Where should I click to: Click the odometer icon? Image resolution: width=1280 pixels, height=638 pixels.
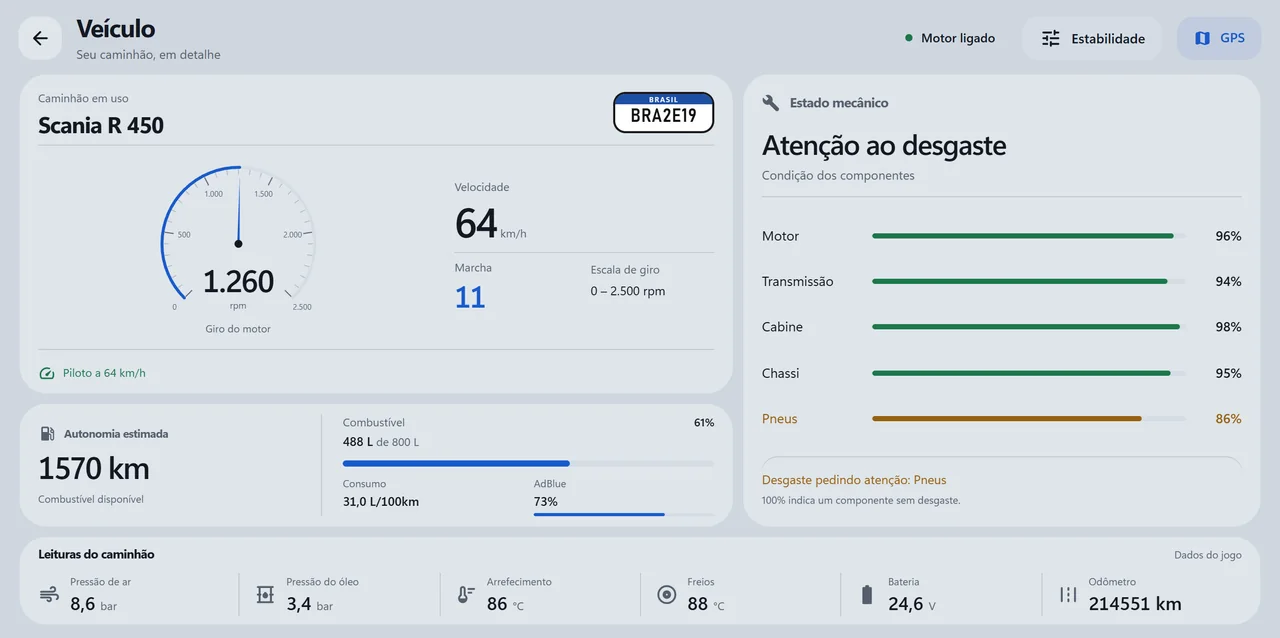tap(1068, 594)
